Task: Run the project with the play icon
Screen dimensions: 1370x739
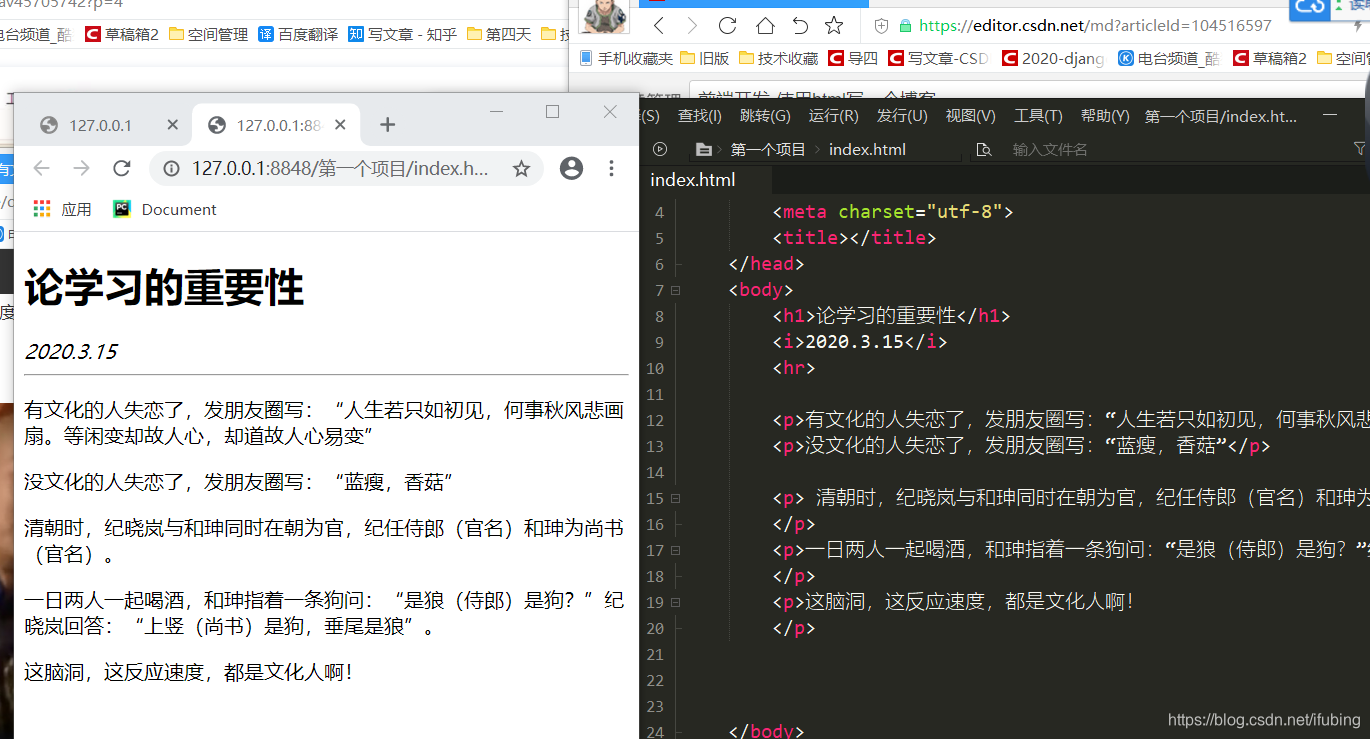Action: [x=661, y=149]
